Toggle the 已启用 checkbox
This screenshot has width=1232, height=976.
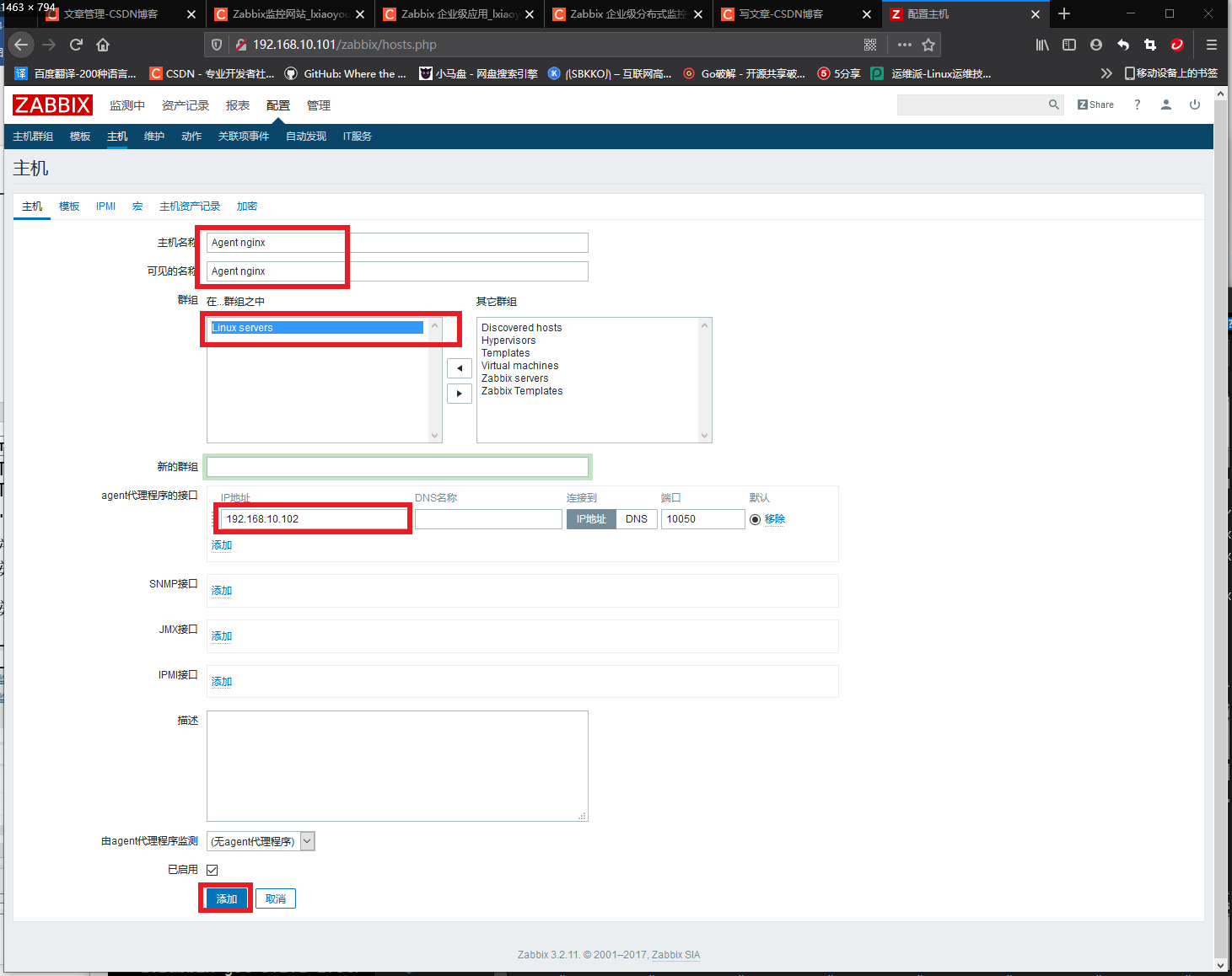[213, 870]
